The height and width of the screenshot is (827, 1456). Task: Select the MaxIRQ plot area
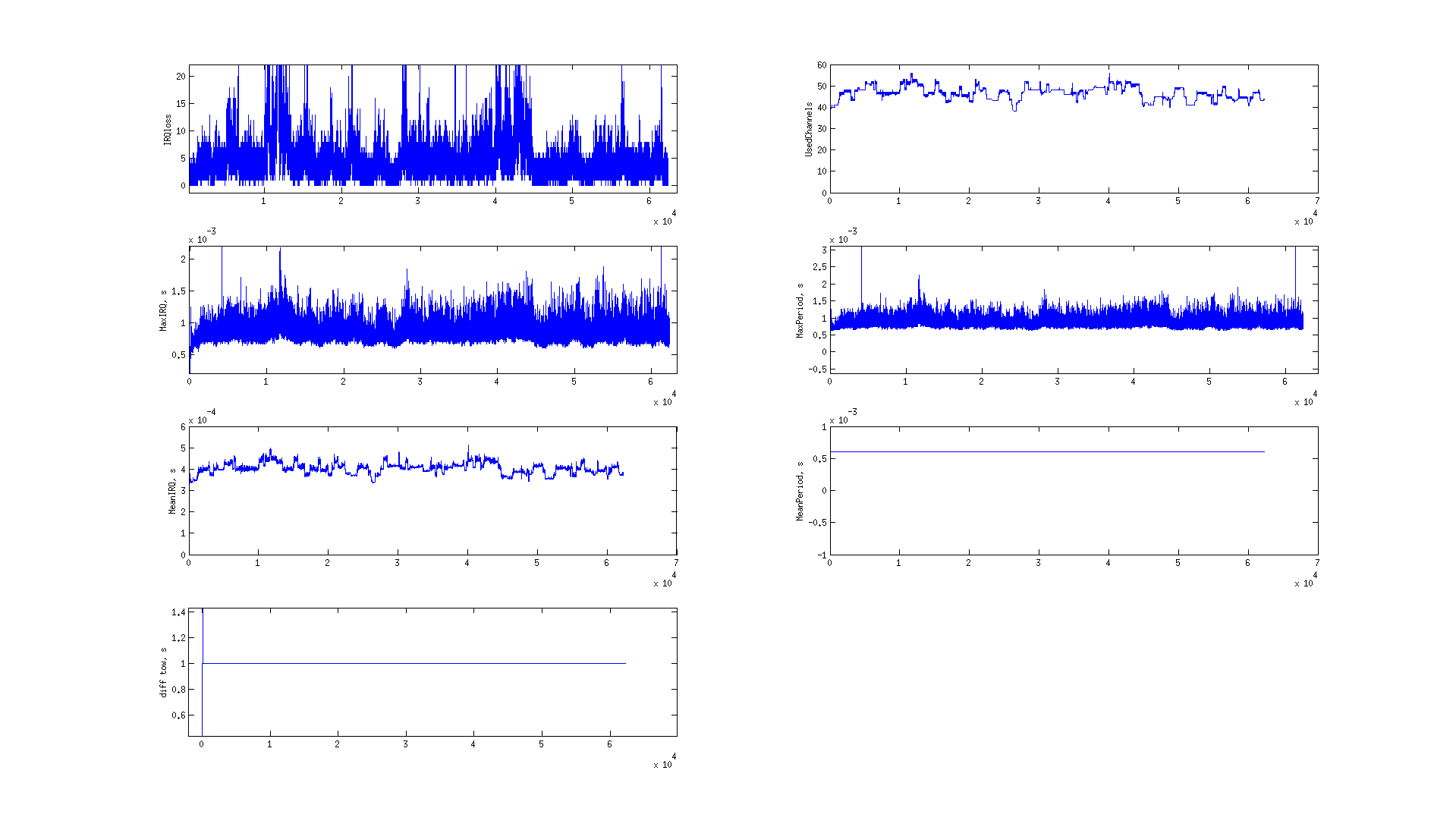[x=432, y=311]
